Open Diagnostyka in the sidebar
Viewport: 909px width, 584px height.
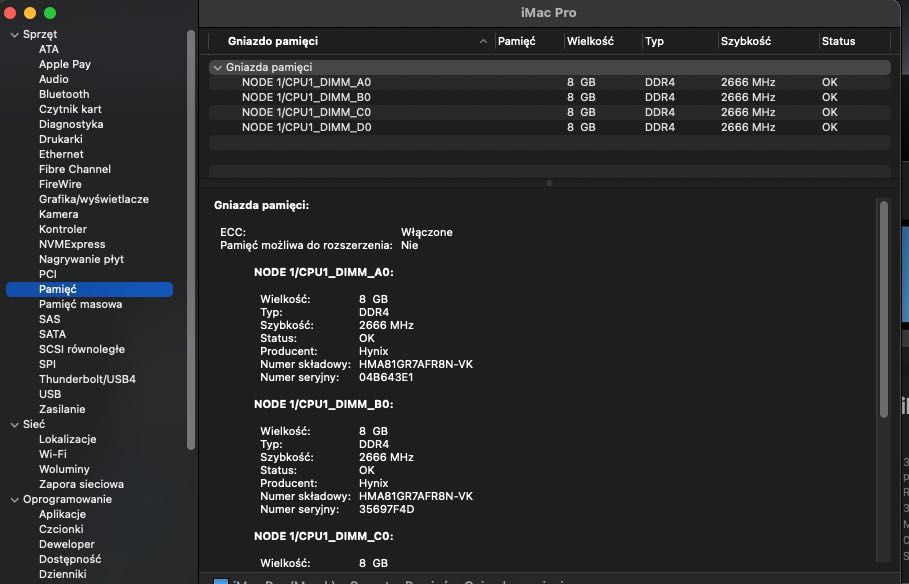[71, 125]
